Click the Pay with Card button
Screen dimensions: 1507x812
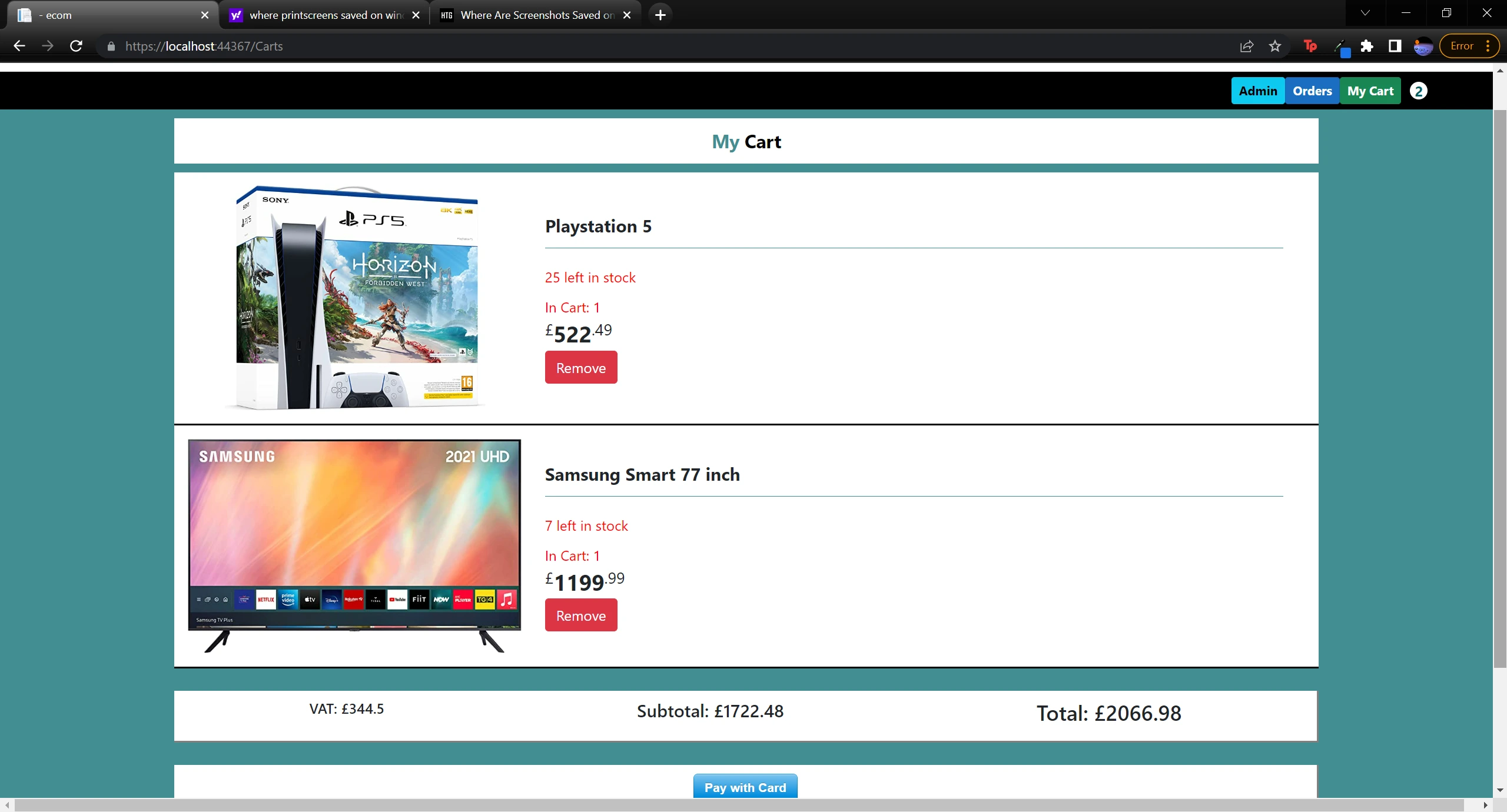click(744, 787)
